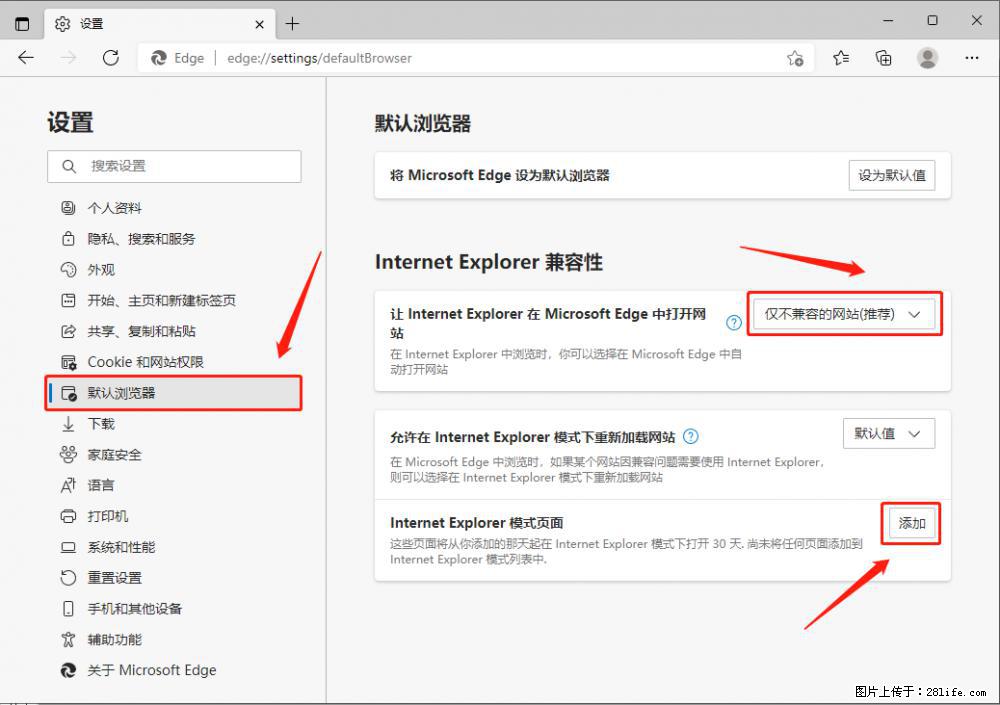Open the Settings and more (...) menu icon
This screenshot has height=705, width=1000.
click(971, 57)
